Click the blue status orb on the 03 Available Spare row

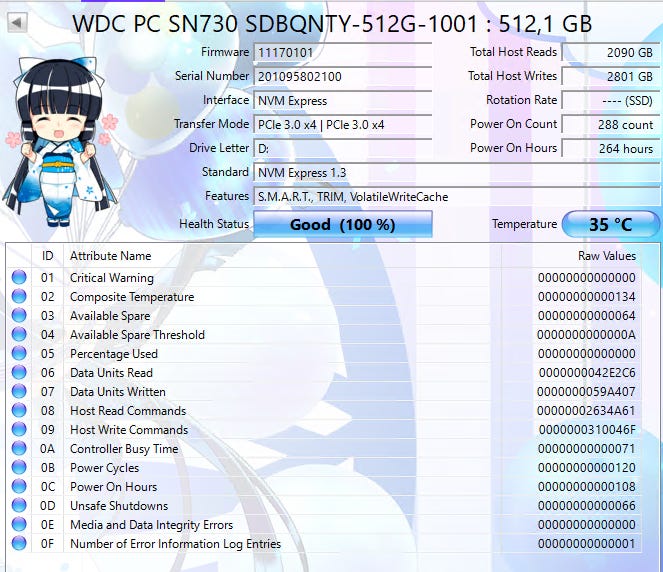[19, 315]
